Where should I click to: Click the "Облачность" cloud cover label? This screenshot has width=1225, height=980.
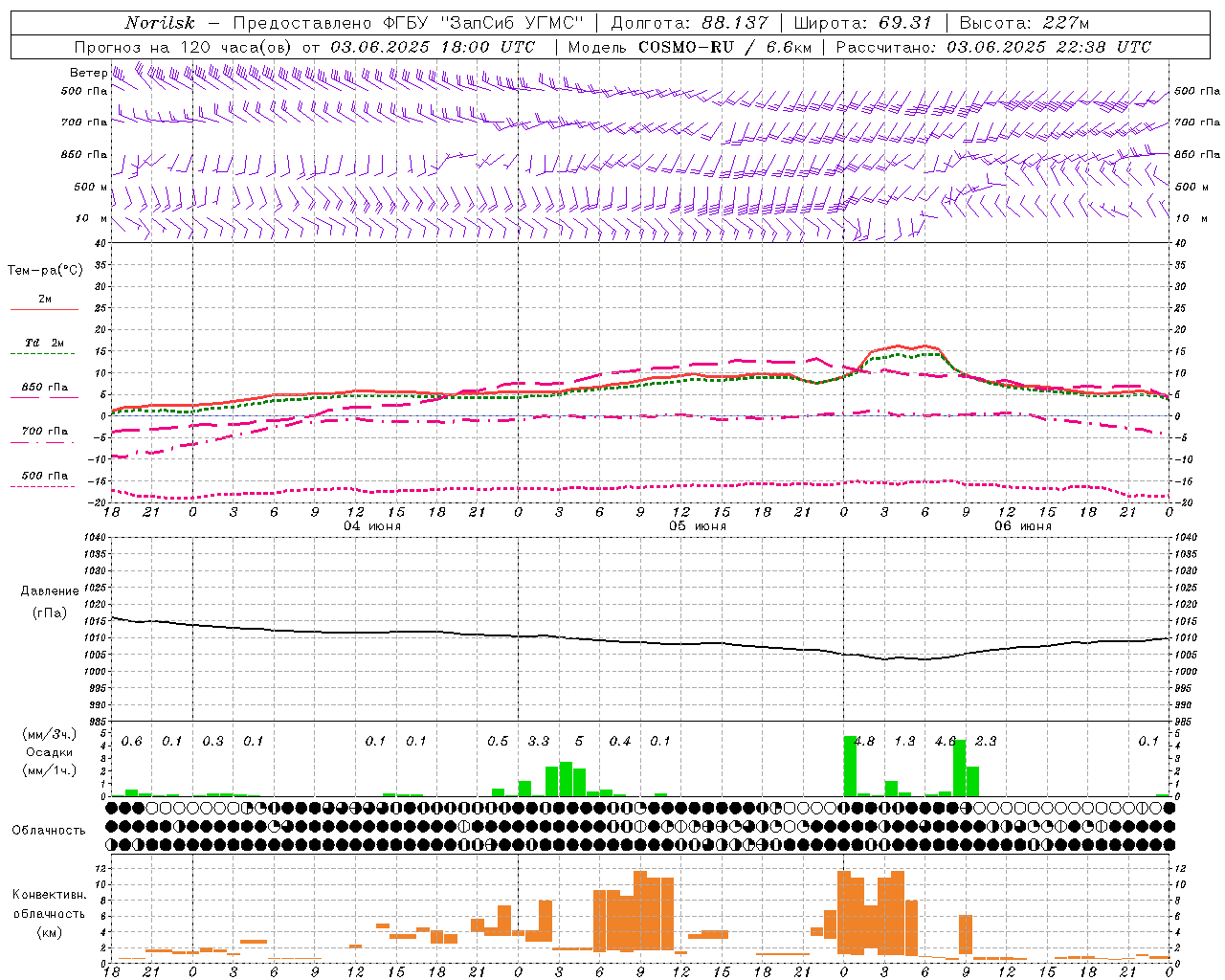pos(49,831)
